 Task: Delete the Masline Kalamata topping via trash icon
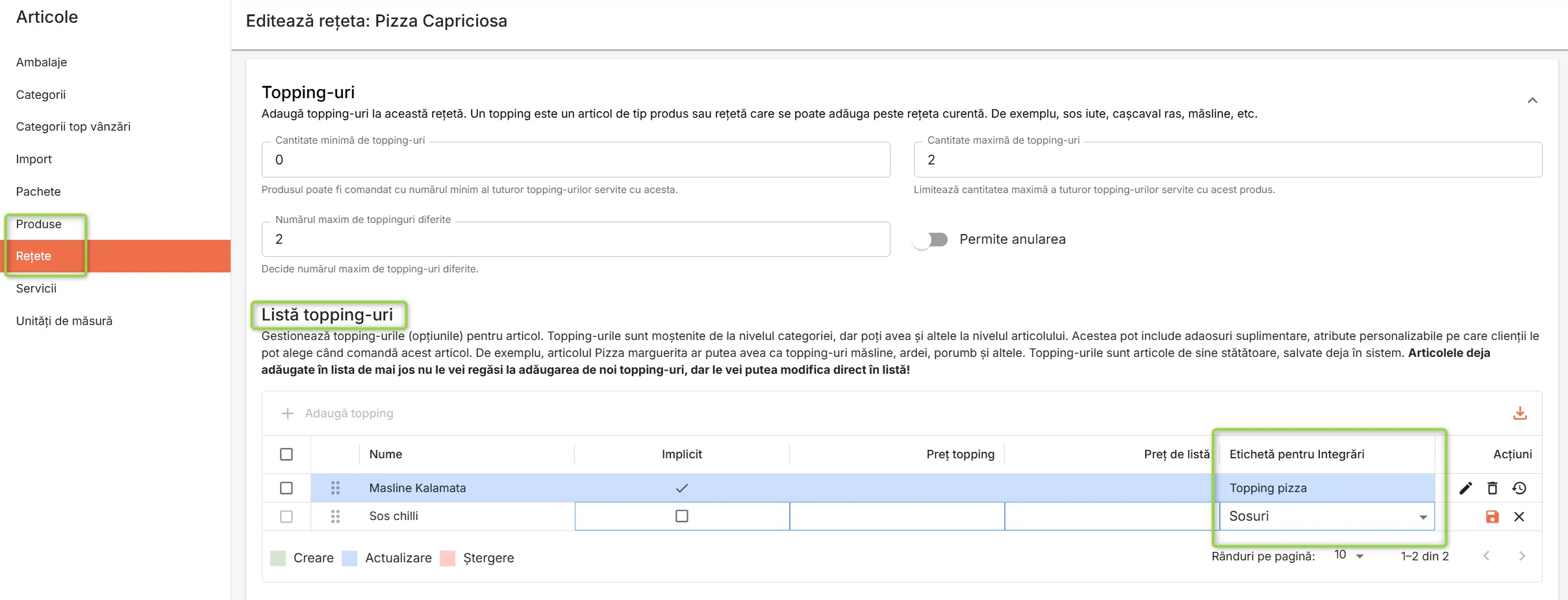pos(1493,488)
